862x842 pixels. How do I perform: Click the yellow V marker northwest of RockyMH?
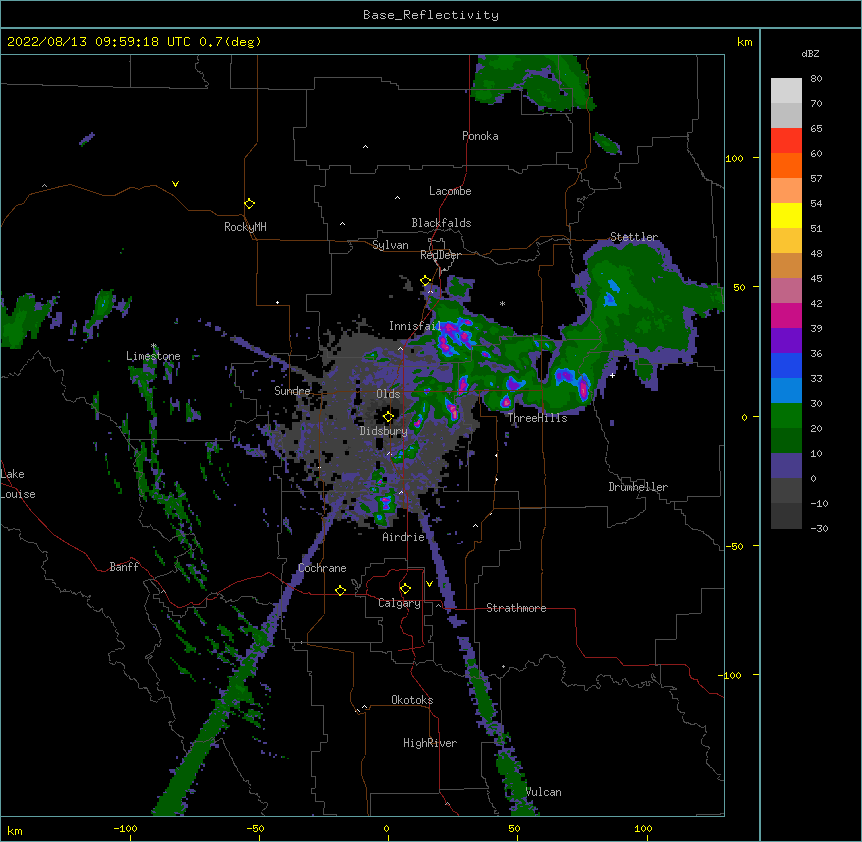(x=175, y=184)
